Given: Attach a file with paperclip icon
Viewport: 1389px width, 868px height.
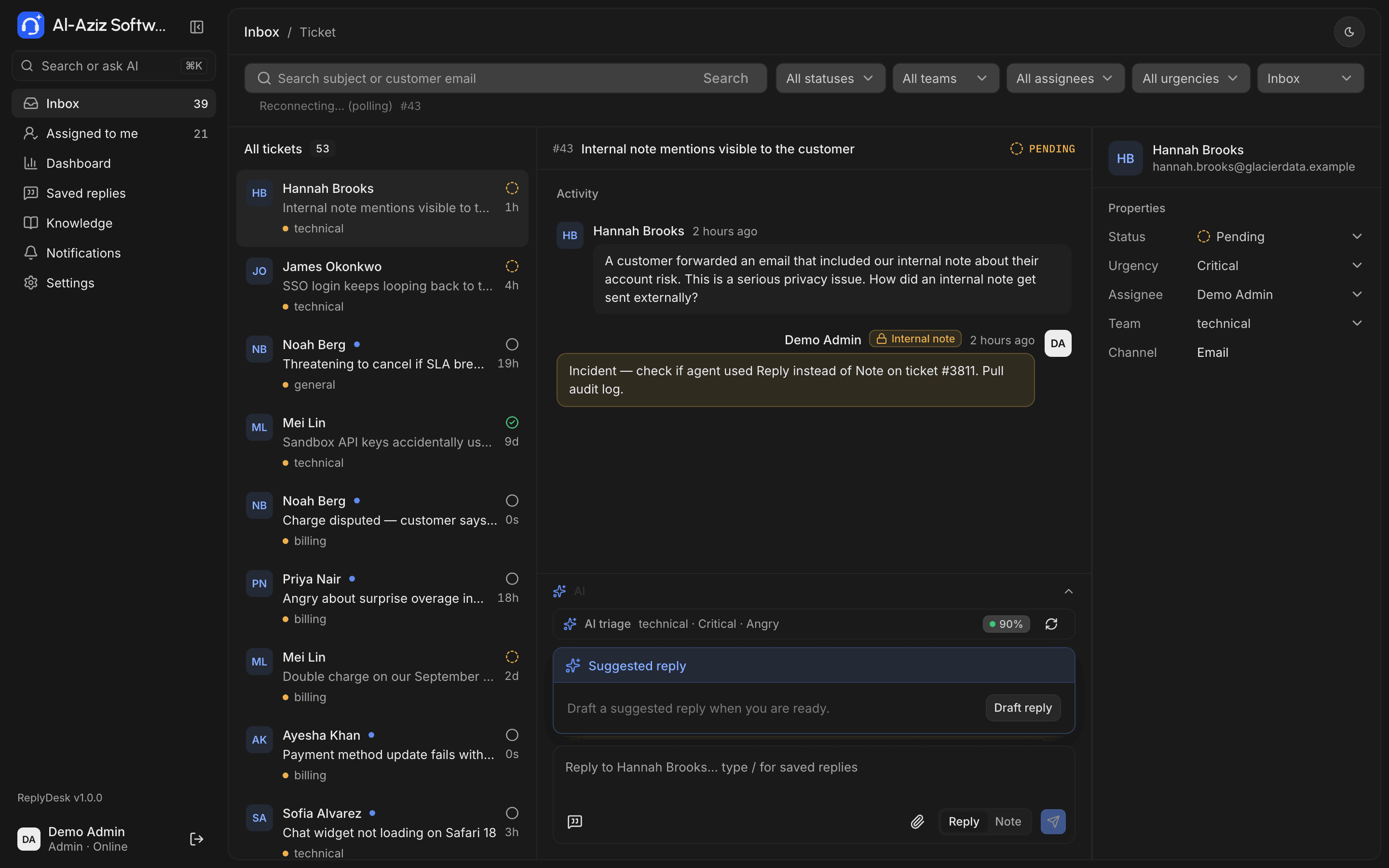Looking at the screenshot, I should click(x=917, y=822).
